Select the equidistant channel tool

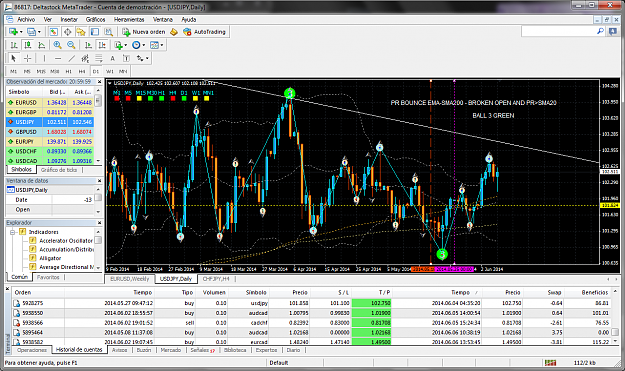tap(85, 59)
